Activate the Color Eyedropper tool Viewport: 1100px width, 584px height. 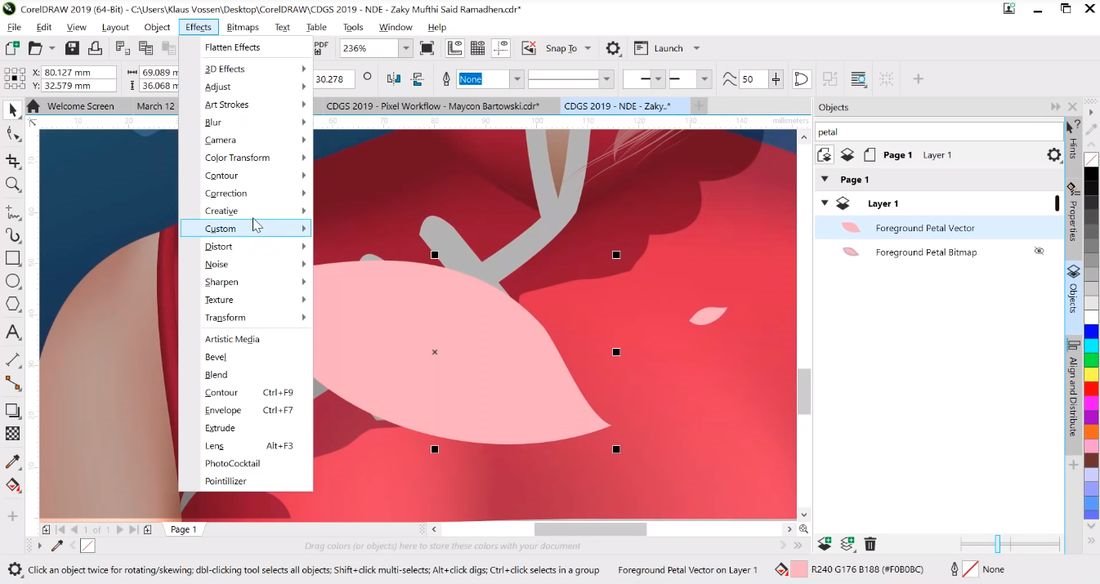pos(13,462)
